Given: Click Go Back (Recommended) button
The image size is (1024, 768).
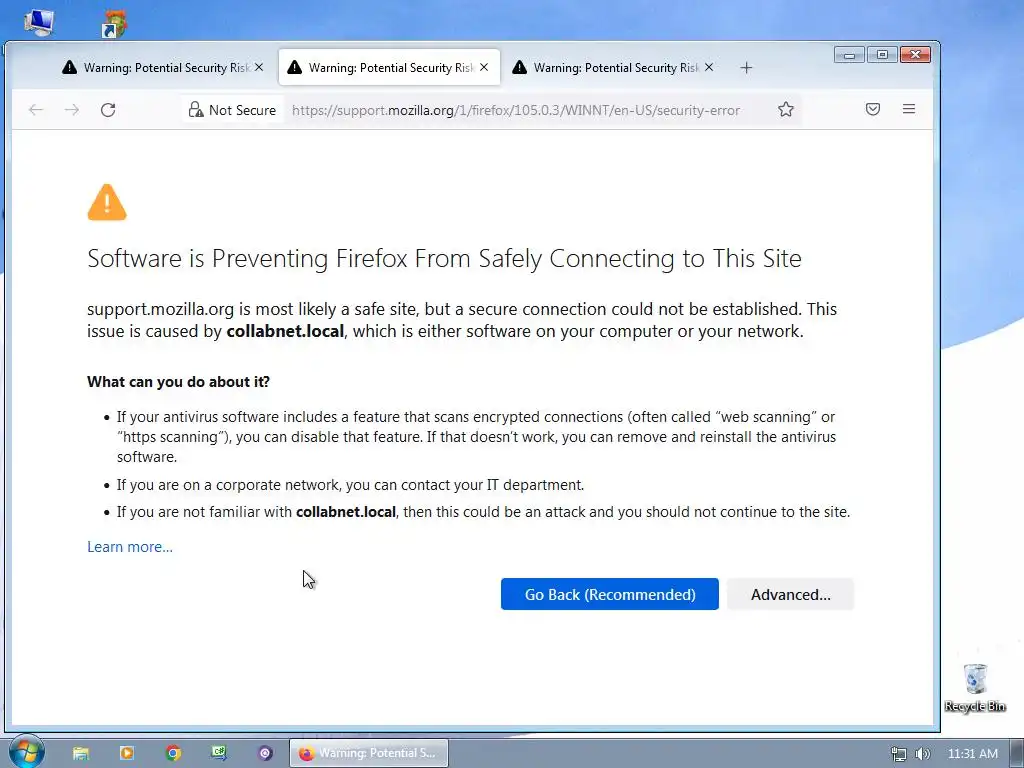Looking at the screenshot, I should [609, 594].
